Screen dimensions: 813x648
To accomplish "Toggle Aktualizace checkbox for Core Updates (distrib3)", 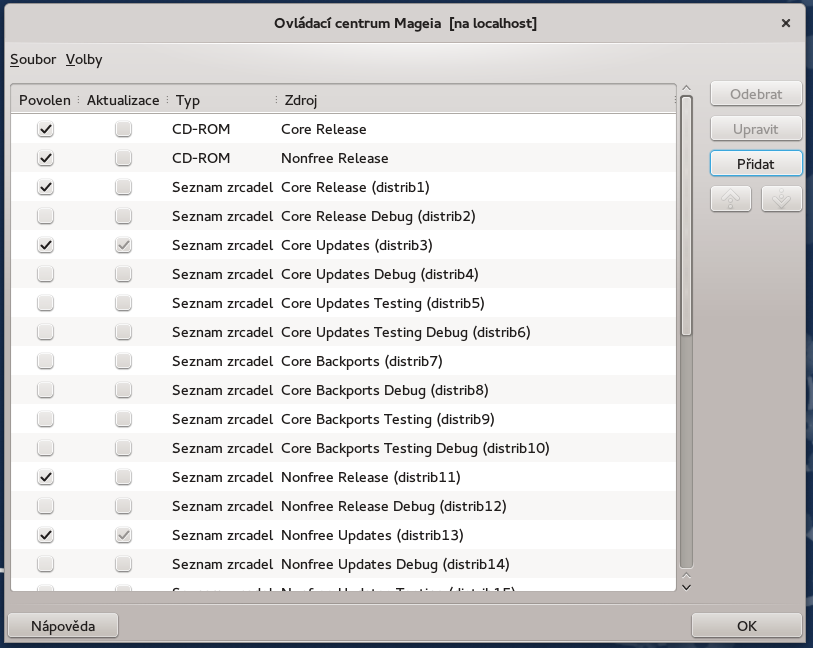I will pos(123,245).
